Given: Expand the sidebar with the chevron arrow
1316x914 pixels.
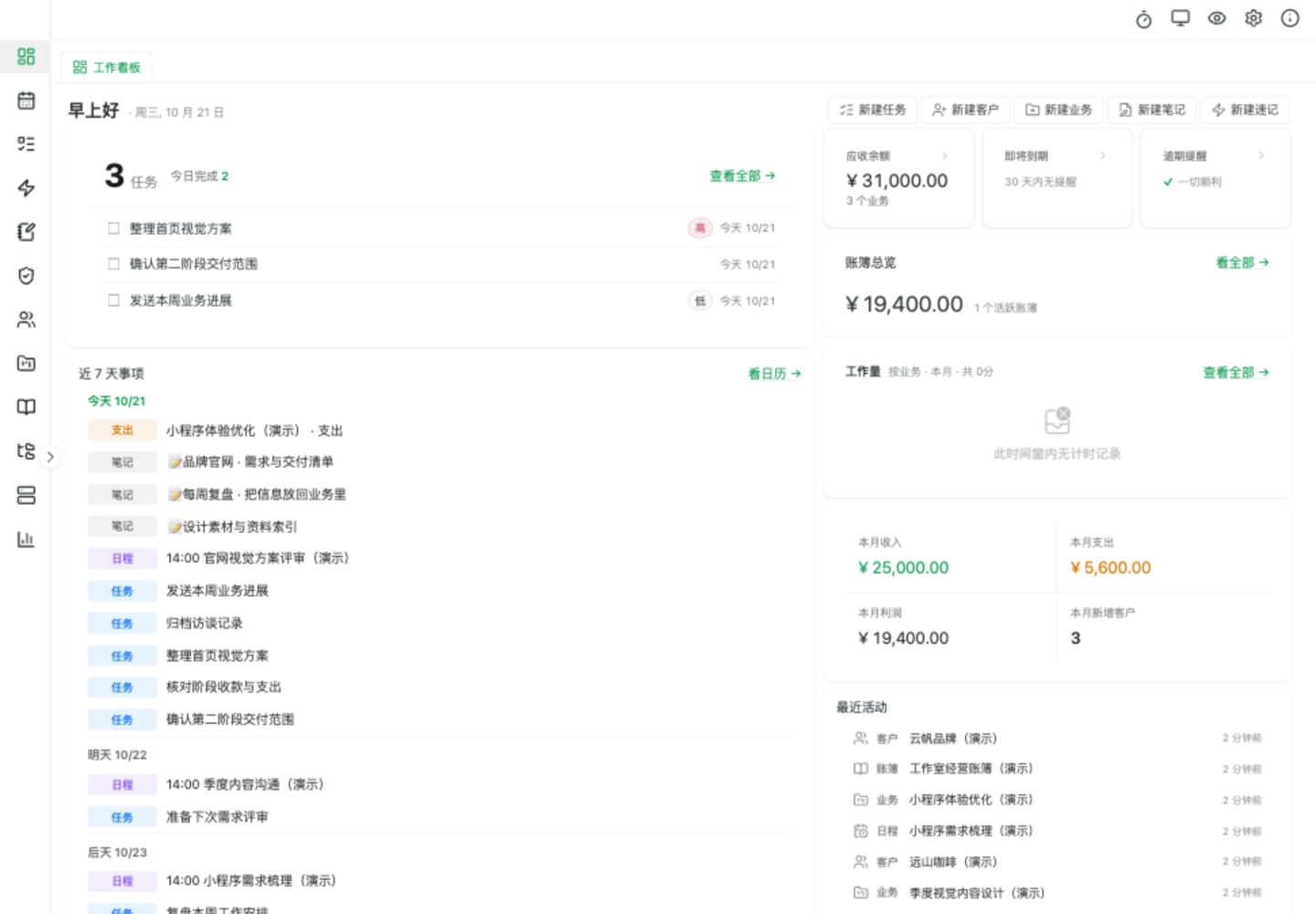Looking at the screenshot, I should 50,456.
